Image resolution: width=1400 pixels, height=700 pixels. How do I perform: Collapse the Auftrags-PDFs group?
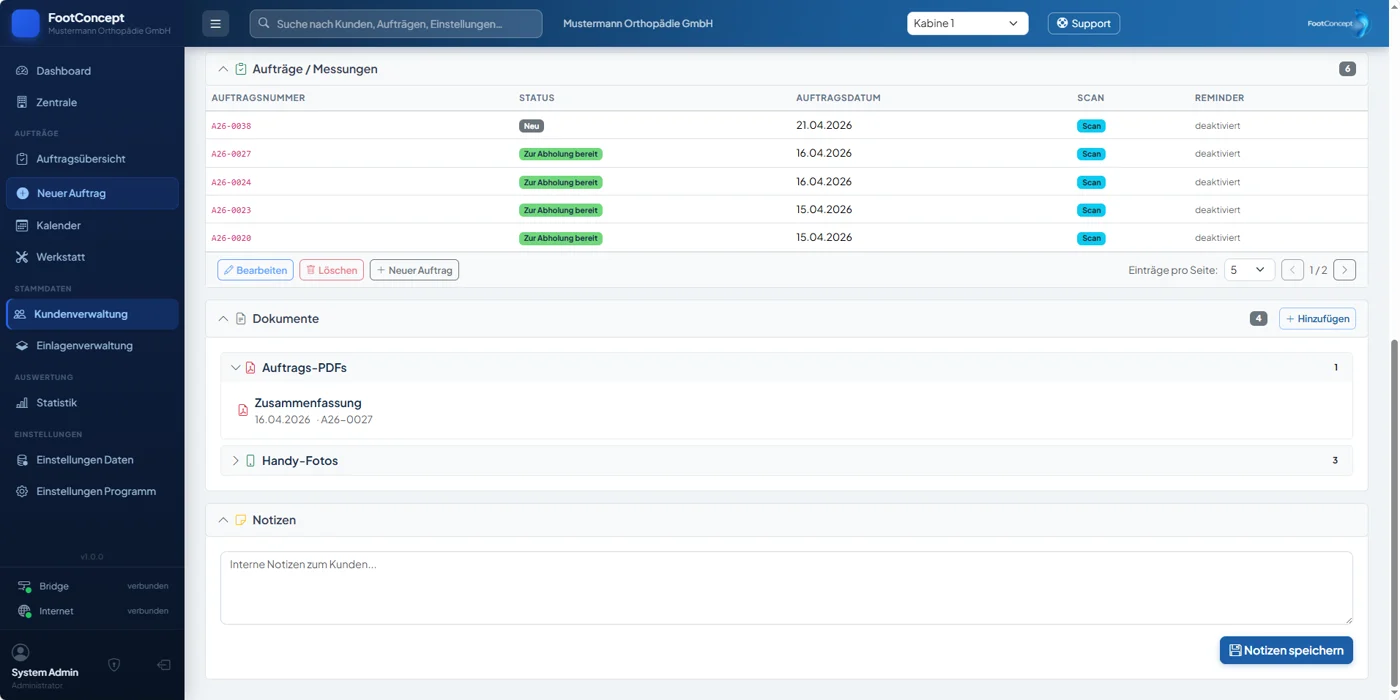[235, 368]
